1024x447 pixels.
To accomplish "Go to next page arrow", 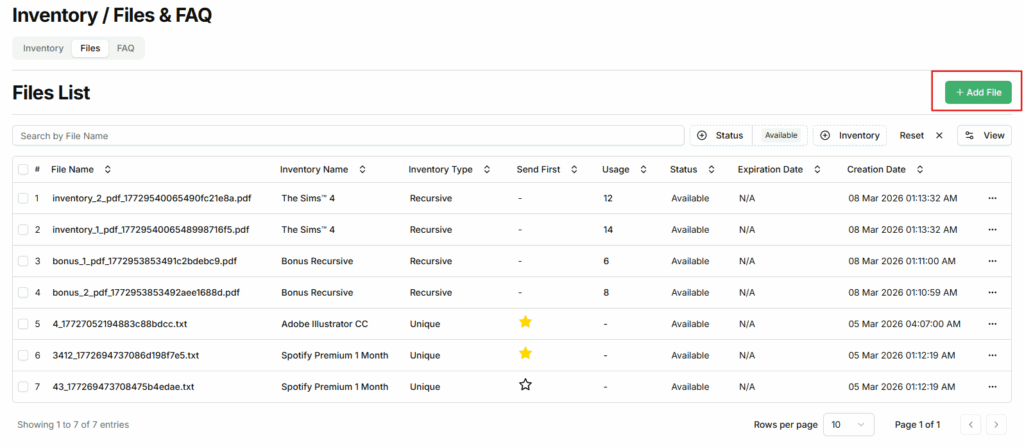I will click(996, 425).
